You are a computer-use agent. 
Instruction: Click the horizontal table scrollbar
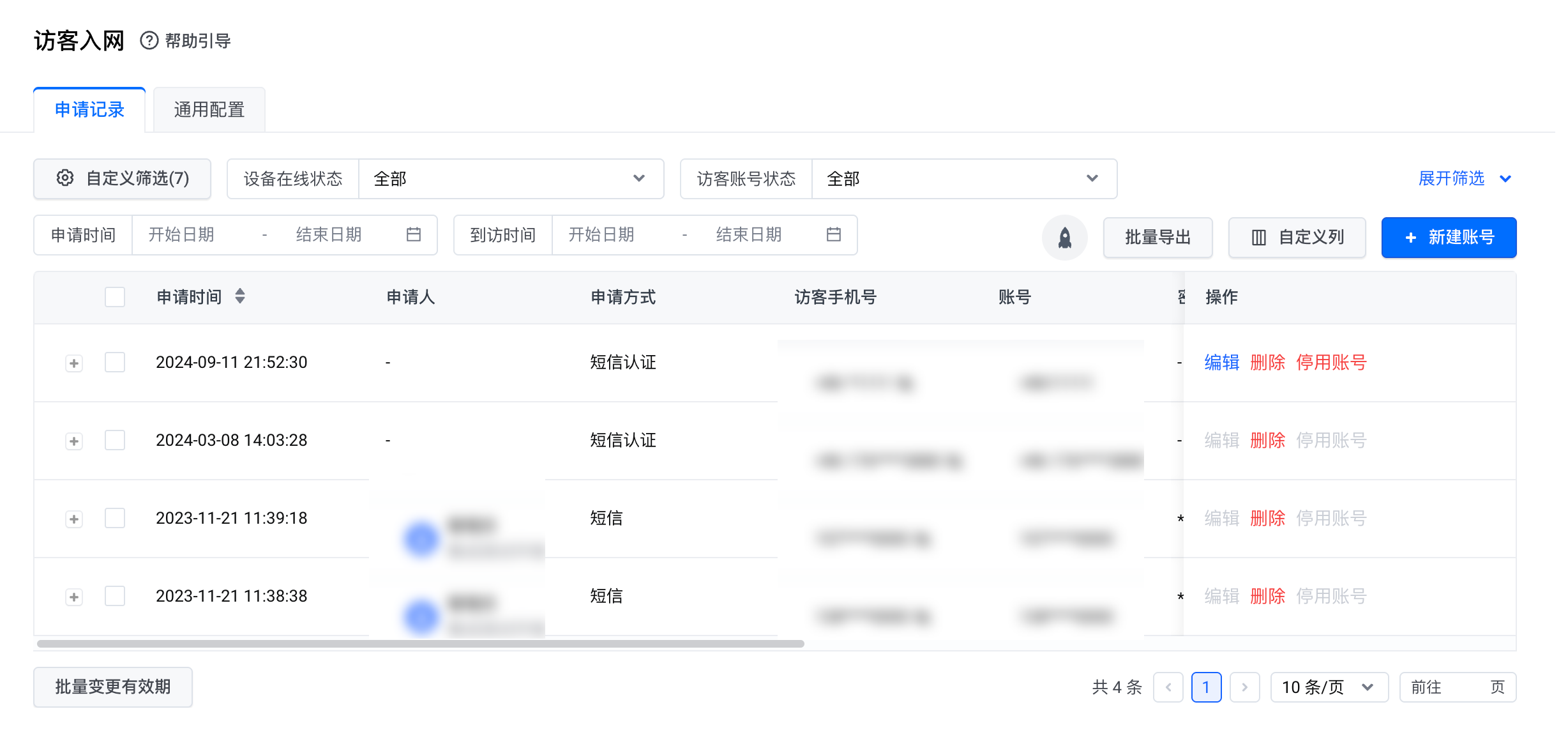pyautogui.click(x=421, y=644)
